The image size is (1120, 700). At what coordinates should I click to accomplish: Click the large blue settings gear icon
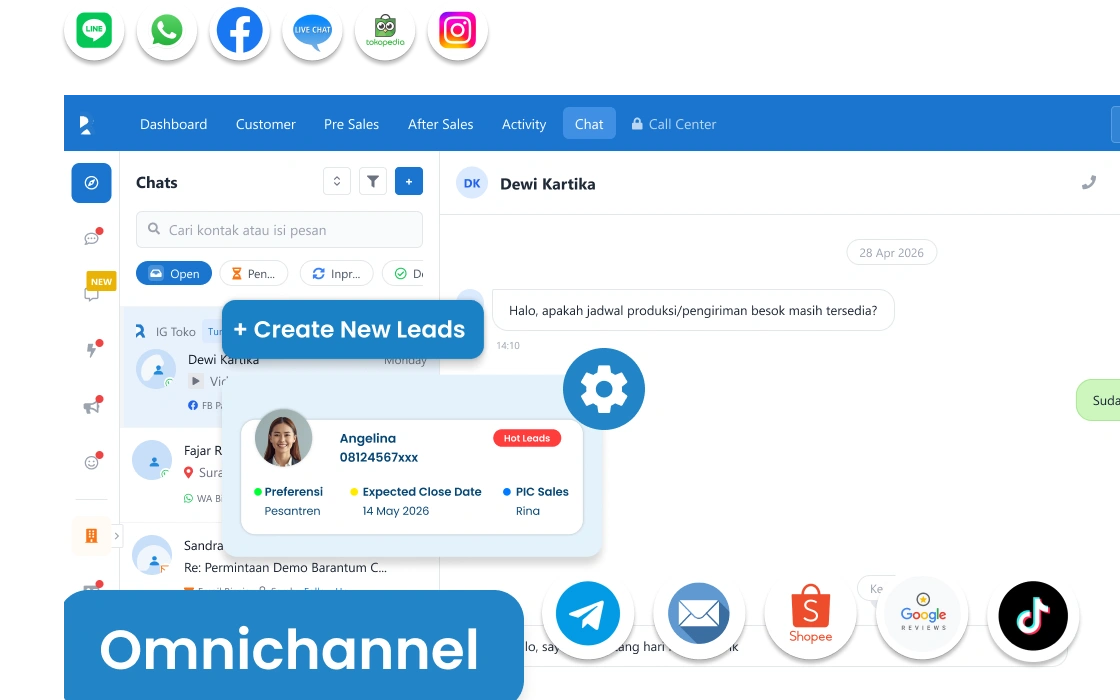(x=604, y=389)
